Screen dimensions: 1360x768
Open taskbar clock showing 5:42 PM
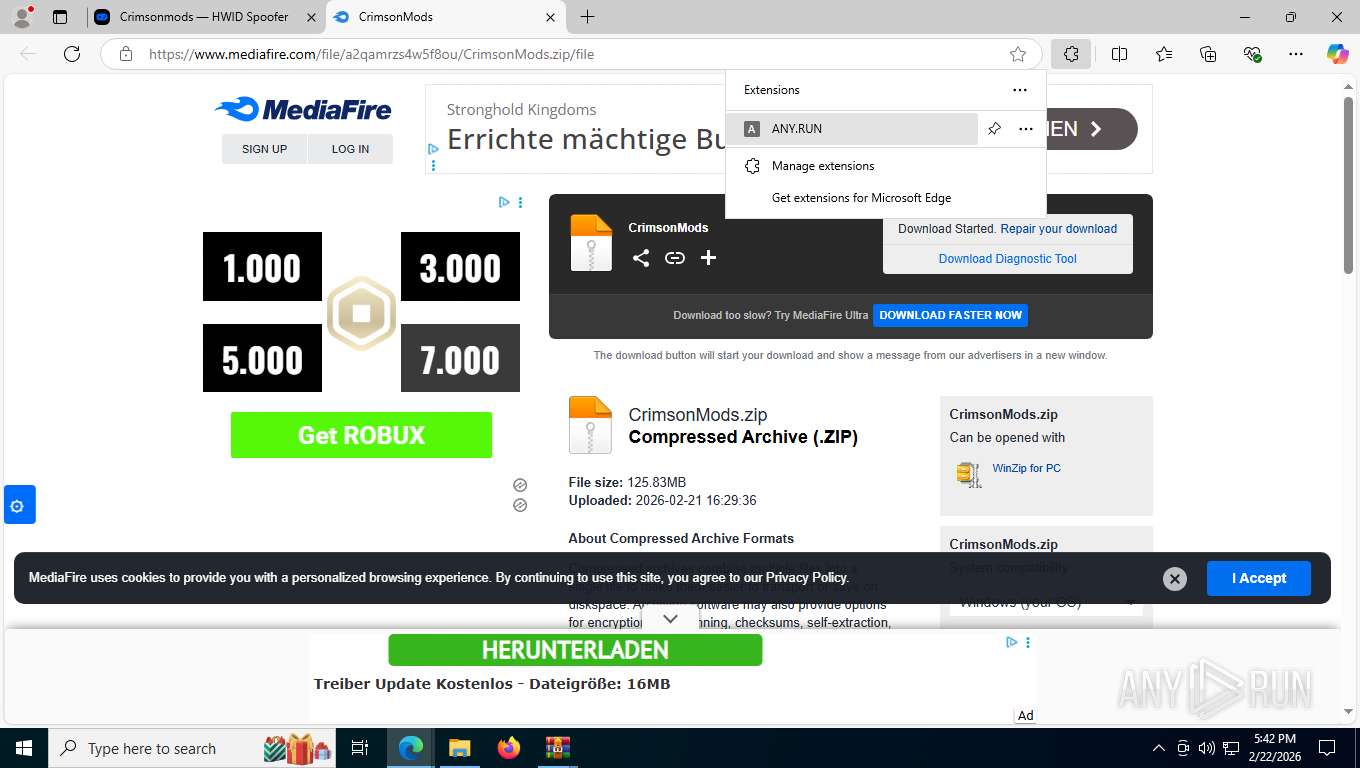coord(1274,748)
